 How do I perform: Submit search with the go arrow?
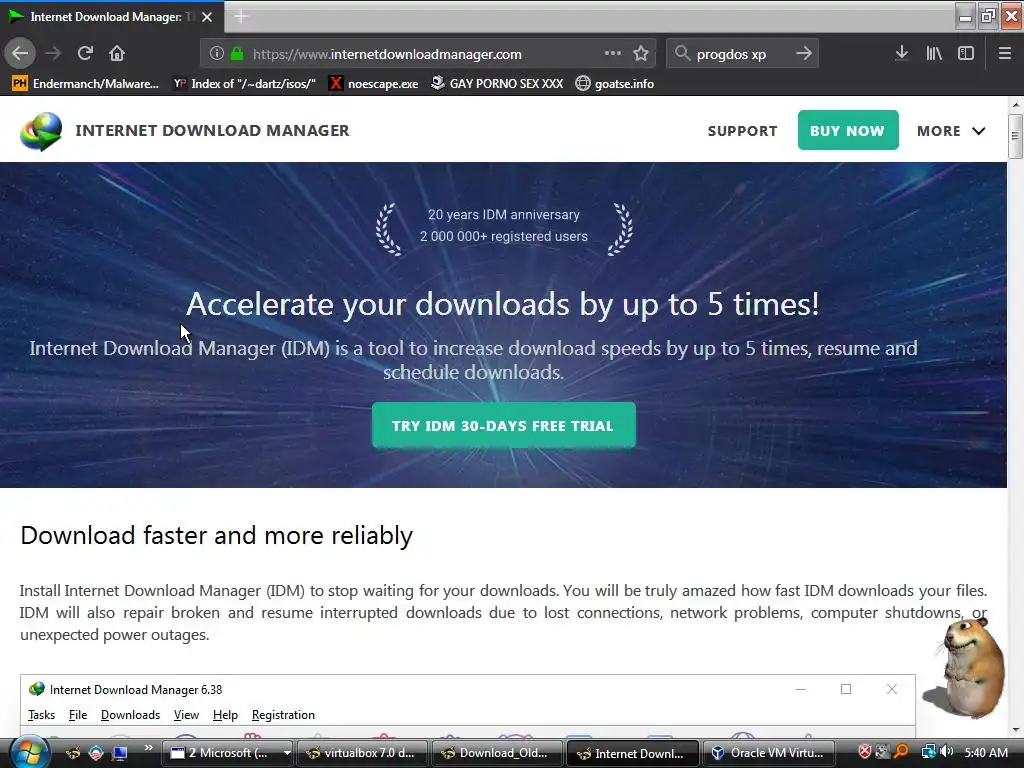coord(804,53)
